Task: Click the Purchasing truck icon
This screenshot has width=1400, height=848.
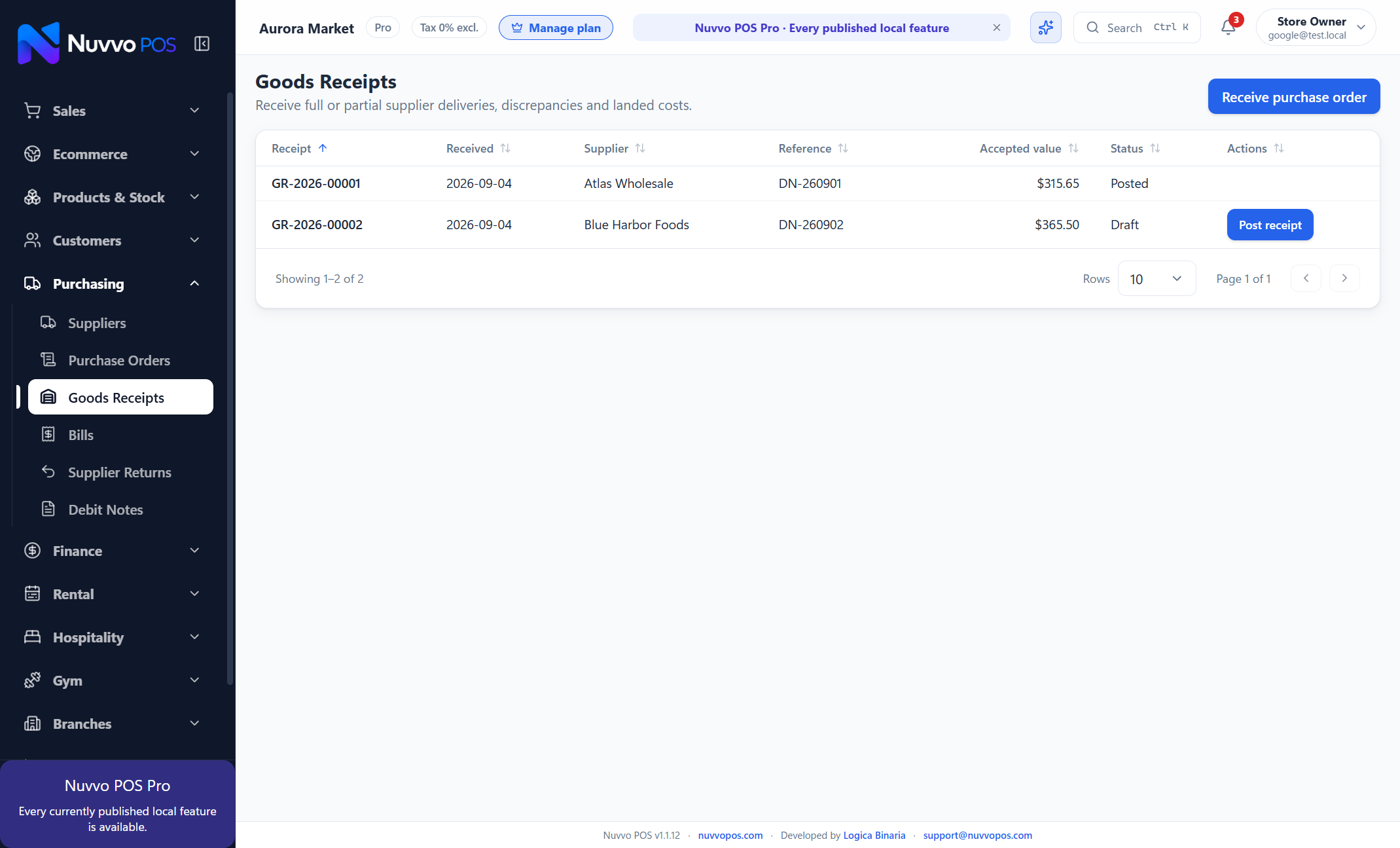Action: 33,284
